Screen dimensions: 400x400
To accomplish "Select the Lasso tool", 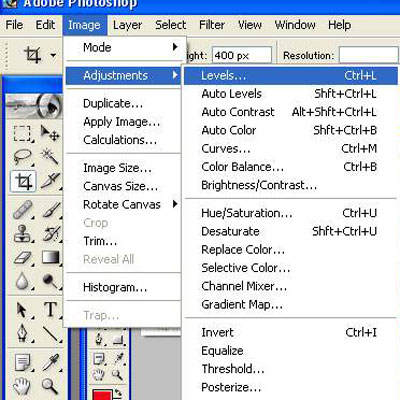I will pyautogui.click(x=23, y=157).
